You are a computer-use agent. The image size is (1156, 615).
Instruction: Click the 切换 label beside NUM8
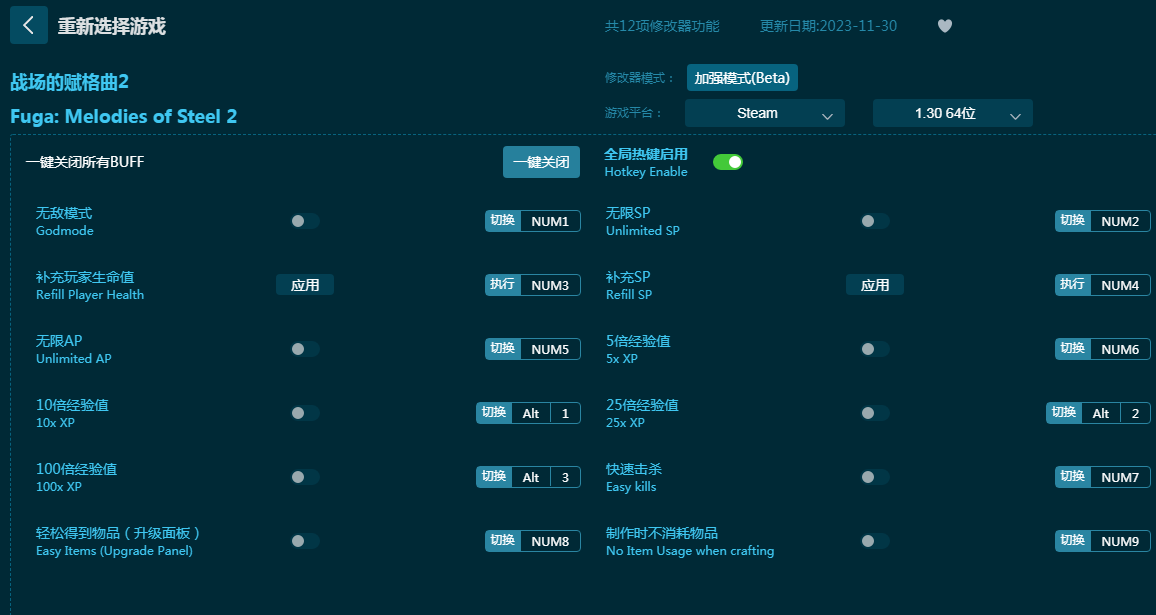[x=503, y=541]
